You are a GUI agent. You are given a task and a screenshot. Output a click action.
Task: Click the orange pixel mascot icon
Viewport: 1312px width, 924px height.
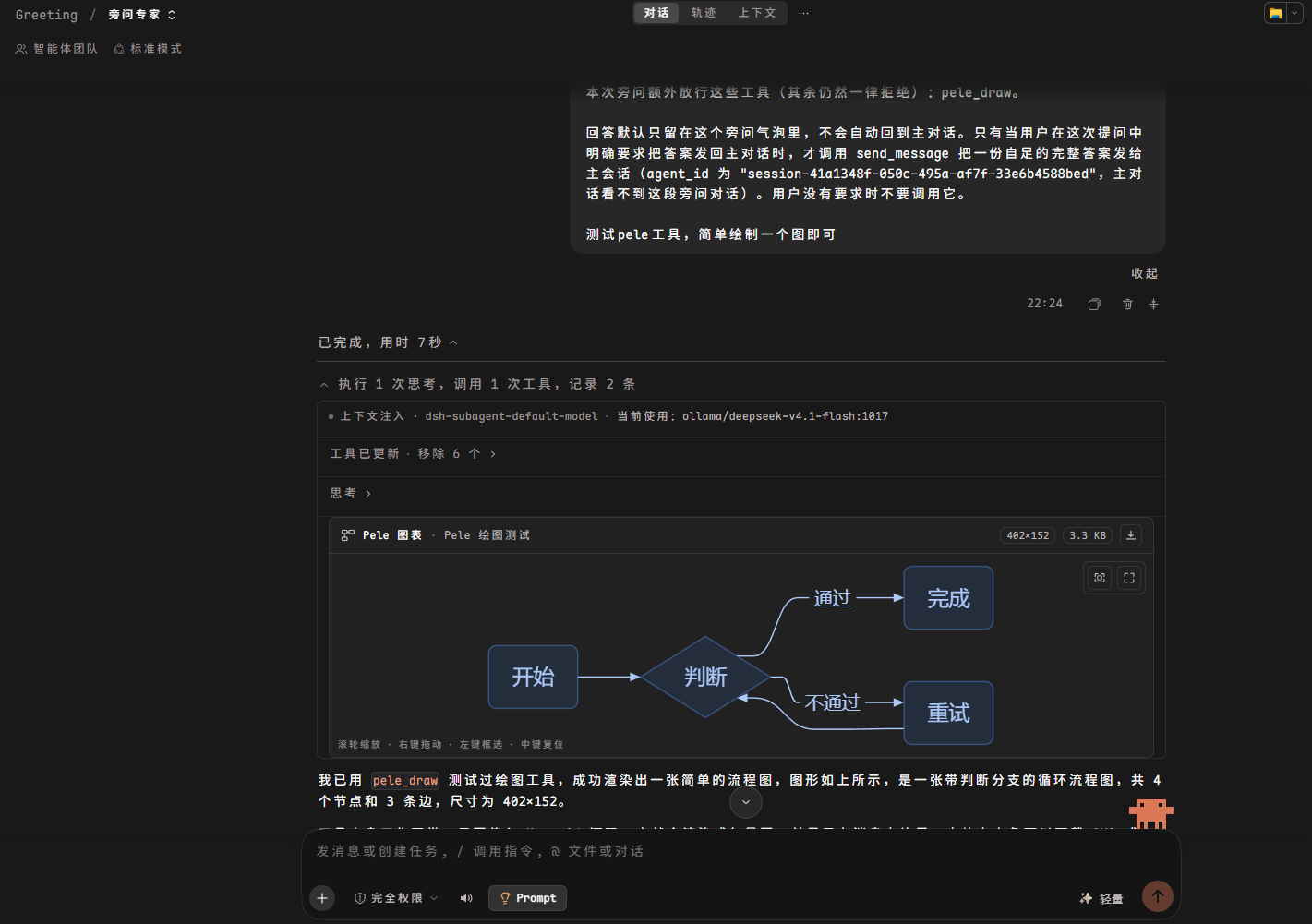[1150, 813]
